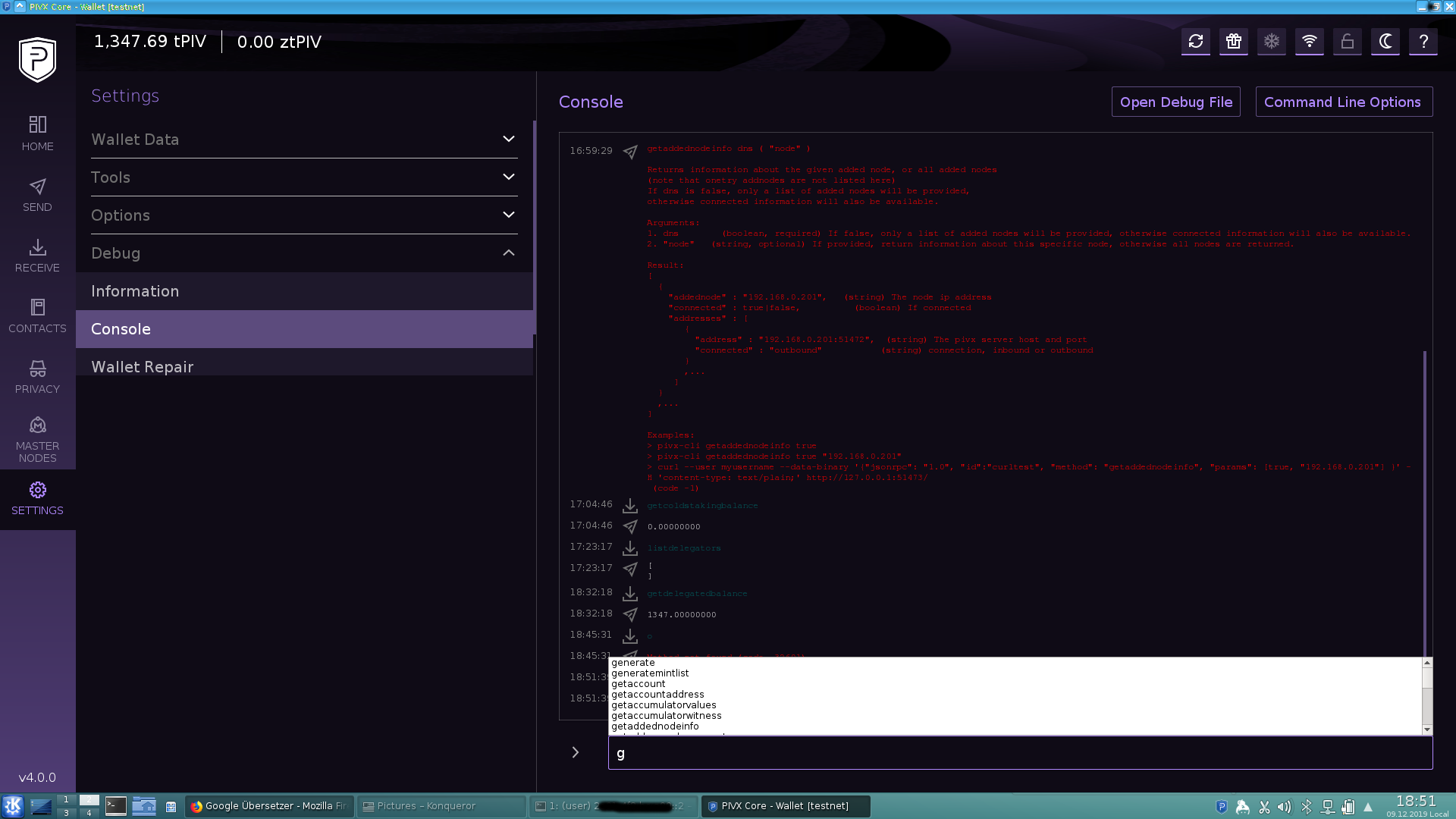Open the help question mark
The height and width of the screenshot is (819, 1456).
click(x=1423, y=42)
